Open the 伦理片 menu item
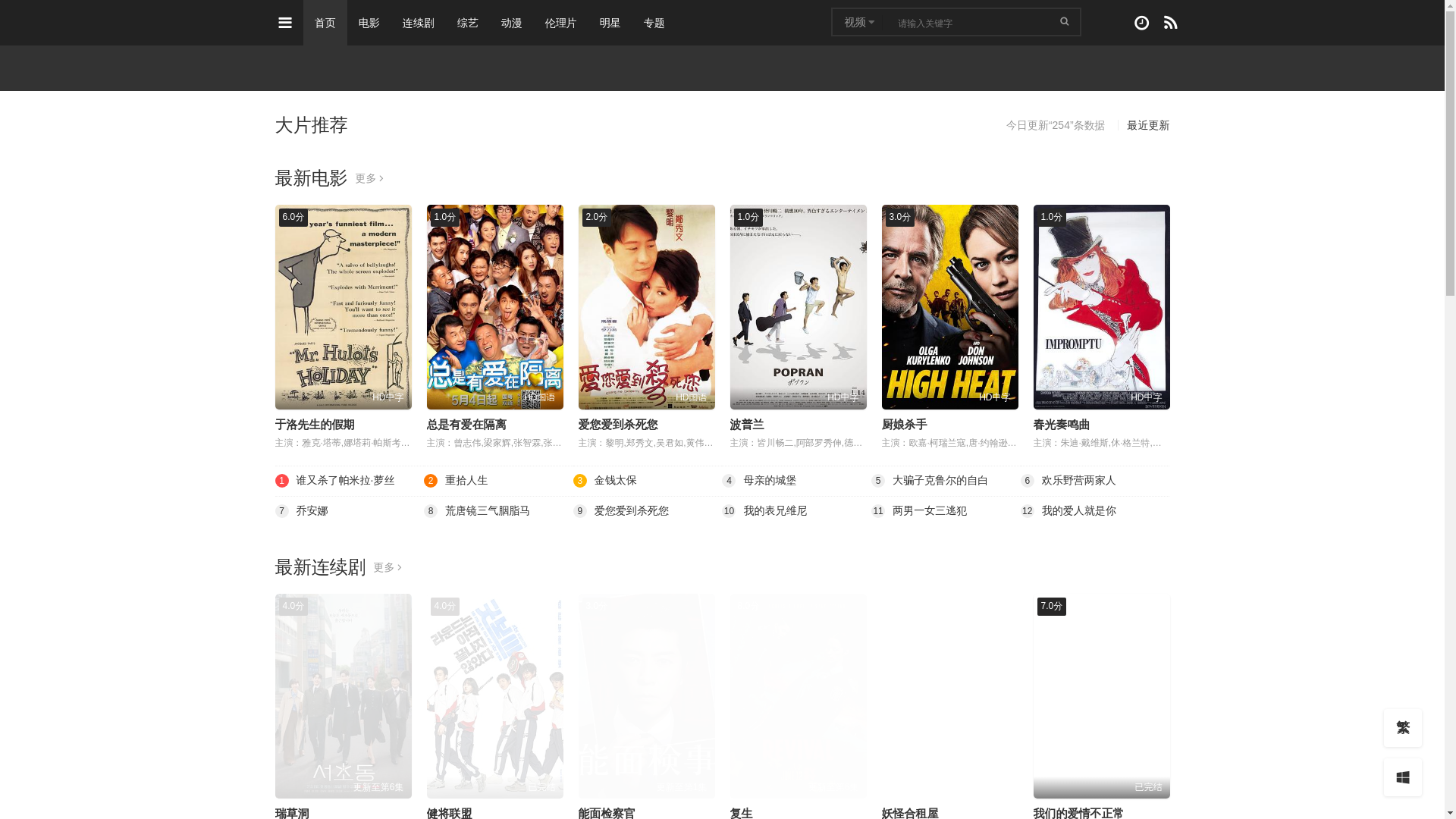The width and height of the screenshot is (1456, 819). click(x=561, y=23)
